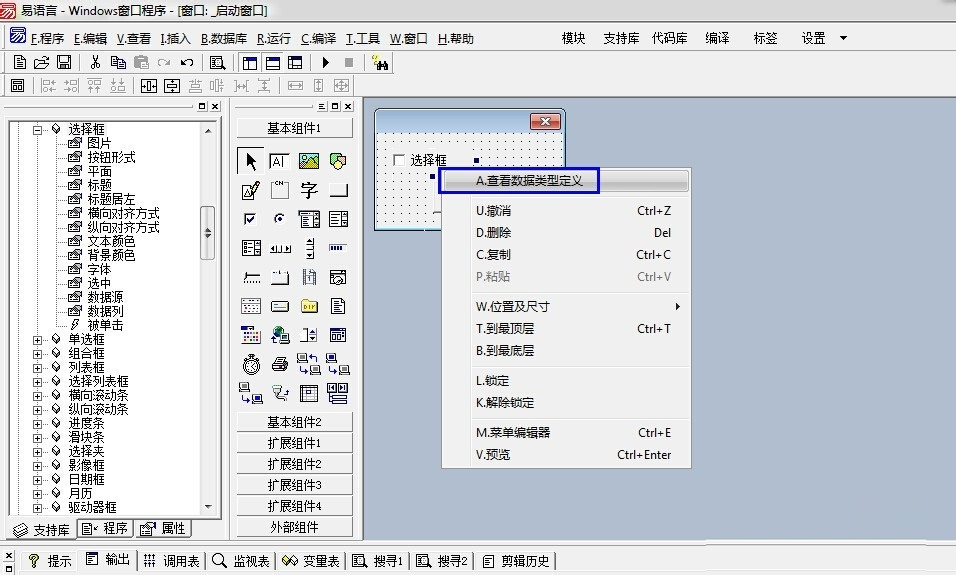Click the 扩展组件3 button

click(294, 485)
